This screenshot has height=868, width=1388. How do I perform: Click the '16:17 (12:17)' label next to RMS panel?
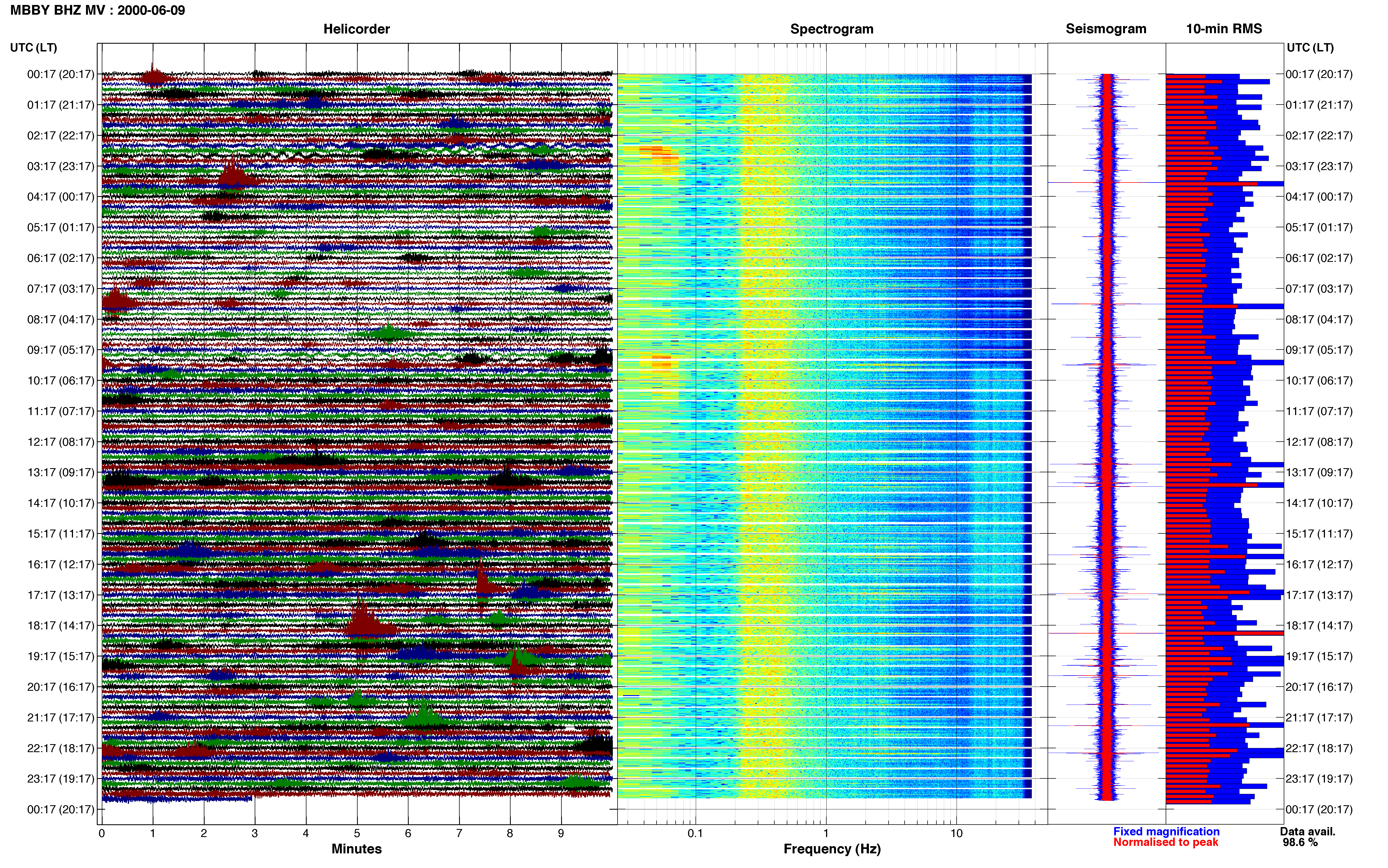1319,564
